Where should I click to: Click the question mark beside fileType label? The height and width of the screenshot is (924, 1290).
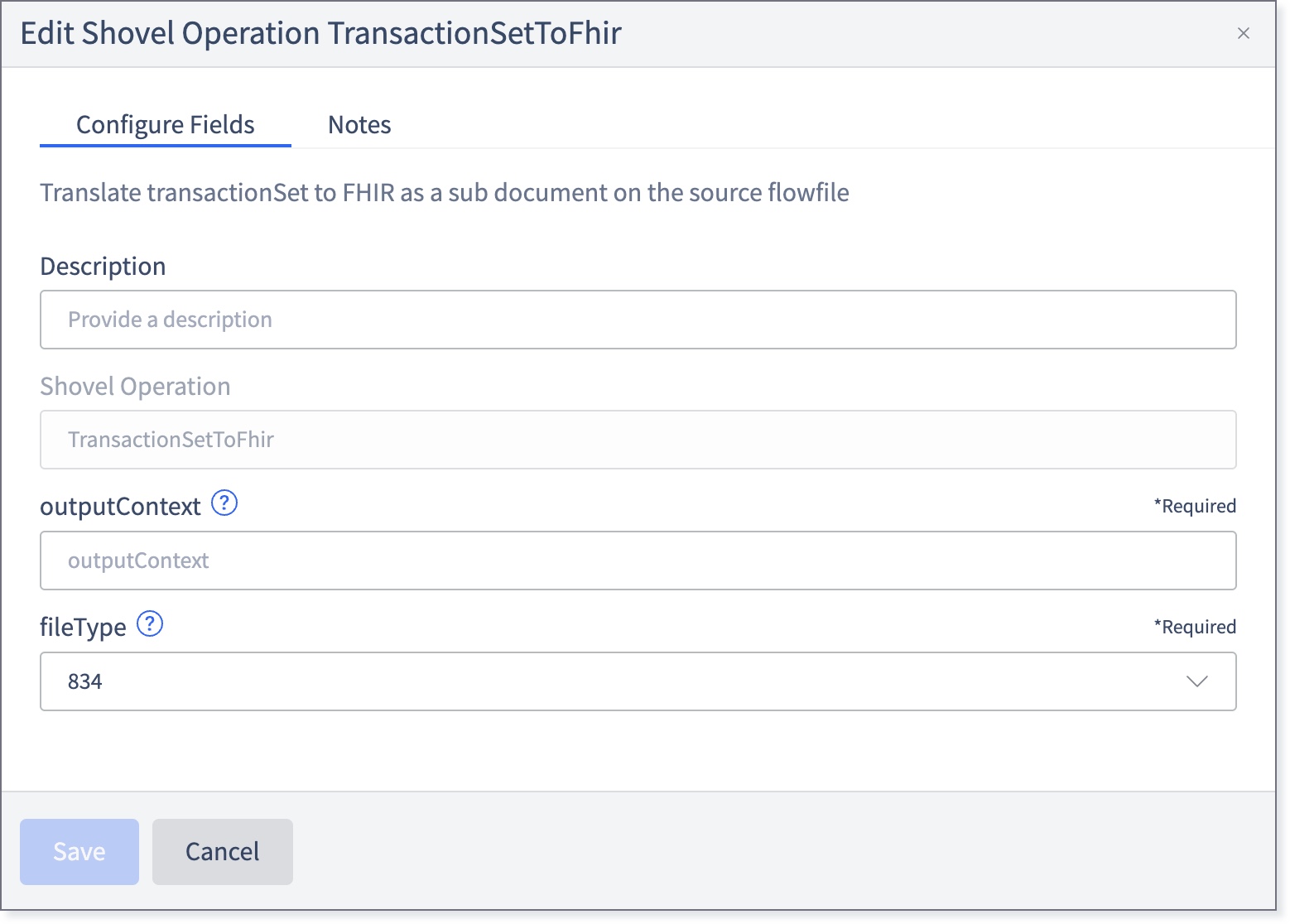150,626
